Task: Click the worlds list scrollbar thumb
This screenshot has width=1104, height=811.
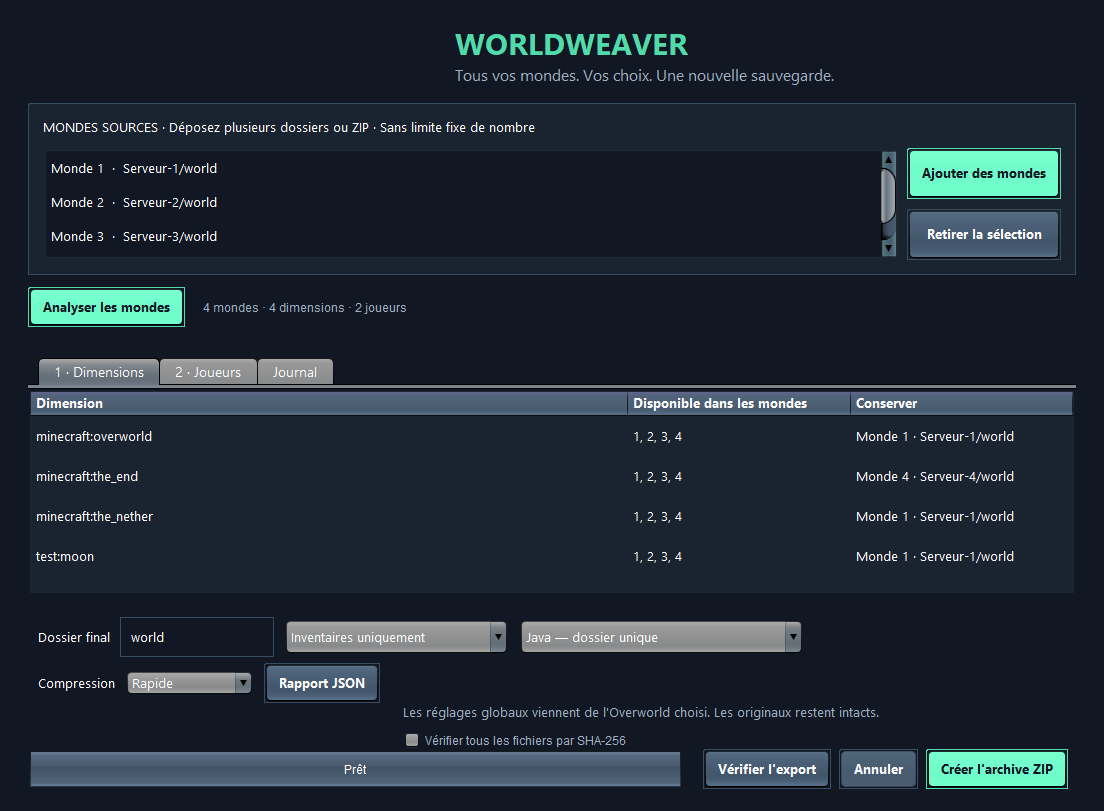Action: pos(889,196)
